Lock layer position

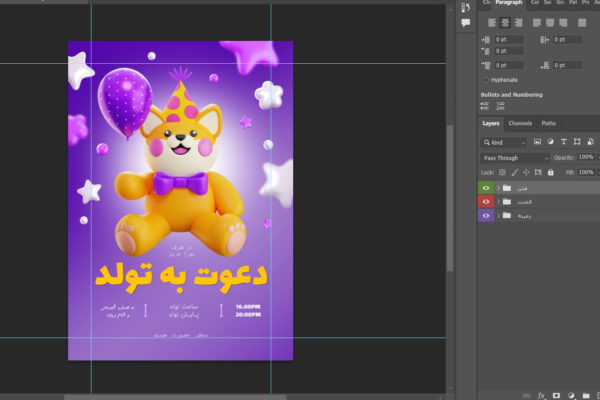(526, 173)
